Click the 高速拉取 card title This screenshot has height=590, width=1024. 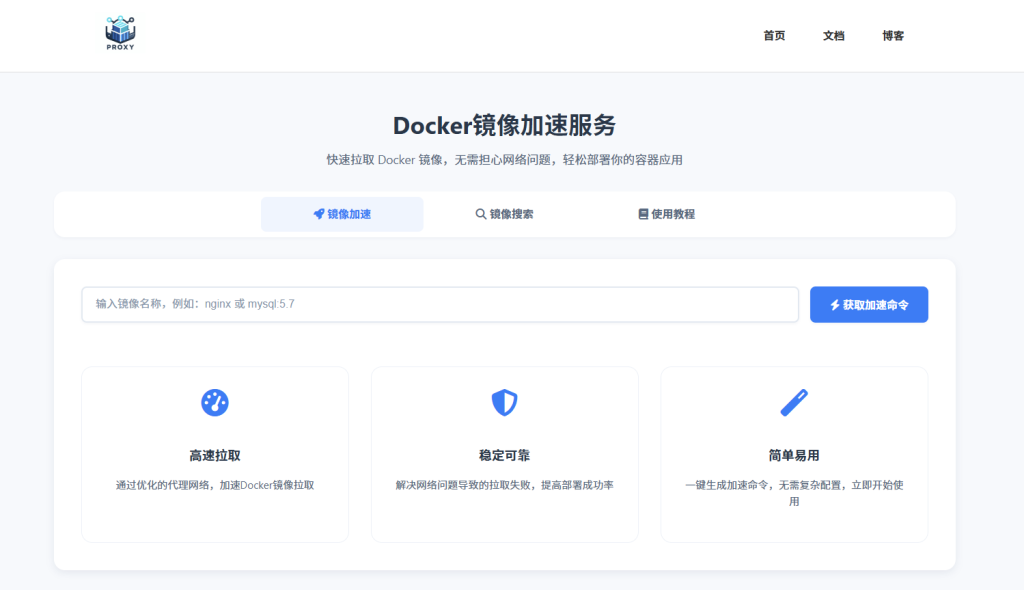215,455
